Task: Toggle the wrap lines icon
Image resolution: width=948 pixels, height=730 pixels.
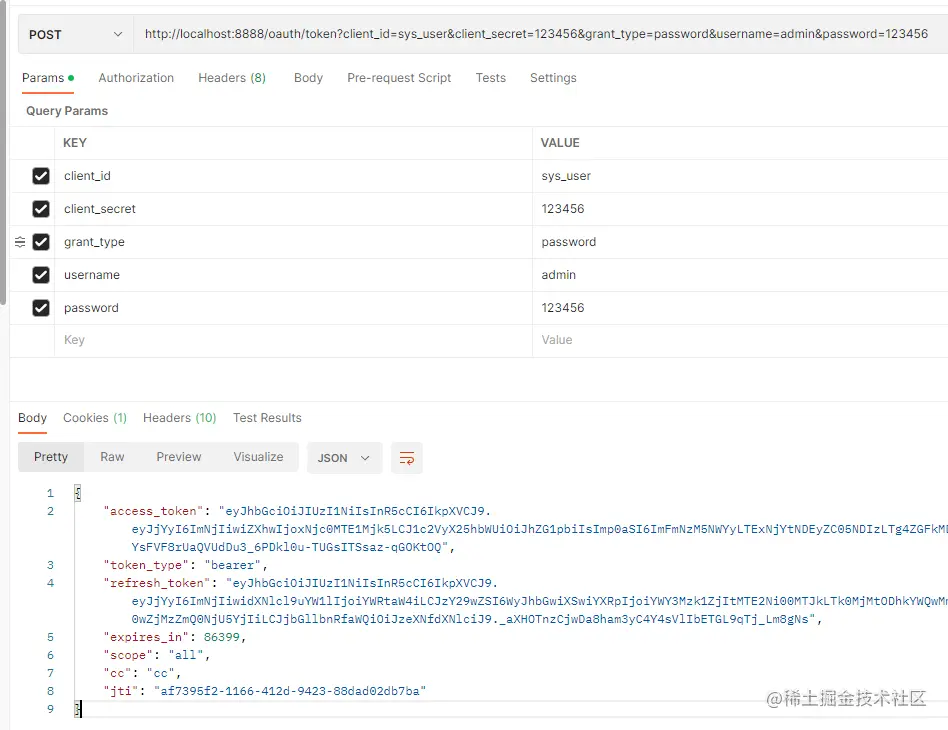Action: (407, 458)
